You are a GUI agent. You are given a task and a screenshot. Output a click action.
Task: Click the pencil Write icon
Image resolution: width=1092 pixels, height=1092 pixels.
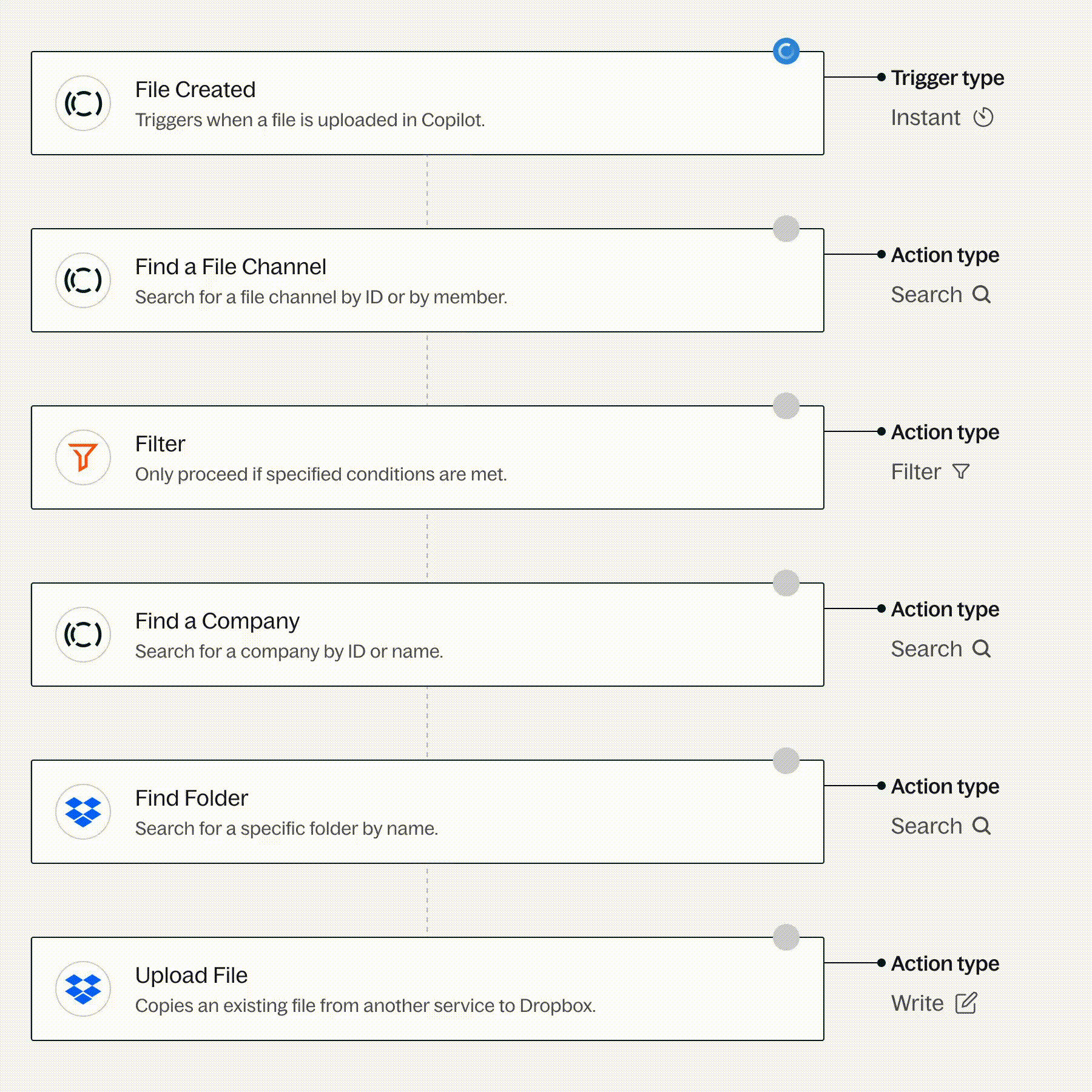tap(966, 1003)
